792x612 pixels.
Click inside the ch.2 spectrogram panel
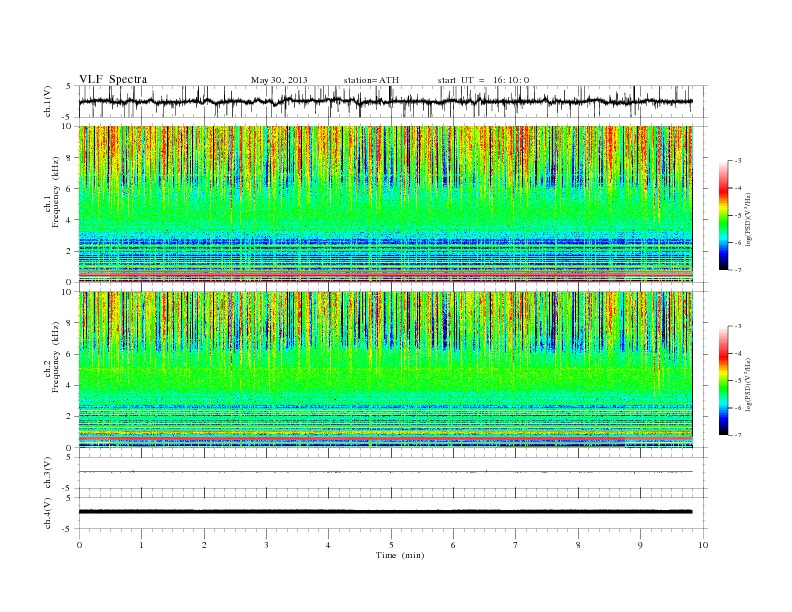pyautogui.click(x=386, y=369)
